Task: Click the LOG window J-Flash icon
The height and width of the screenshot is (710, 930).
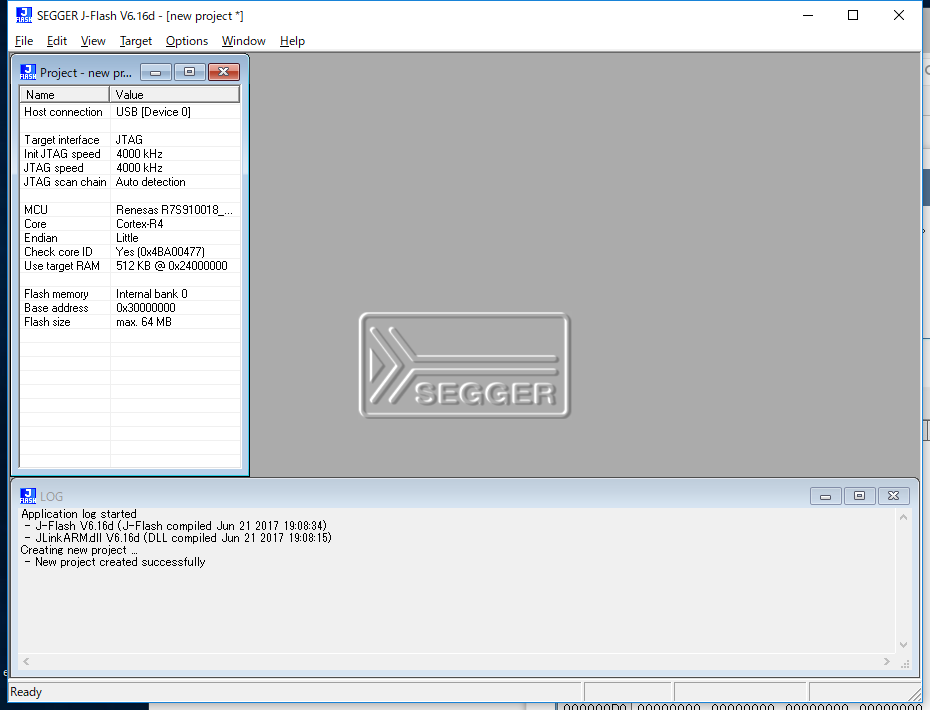Action: [28, 496]
